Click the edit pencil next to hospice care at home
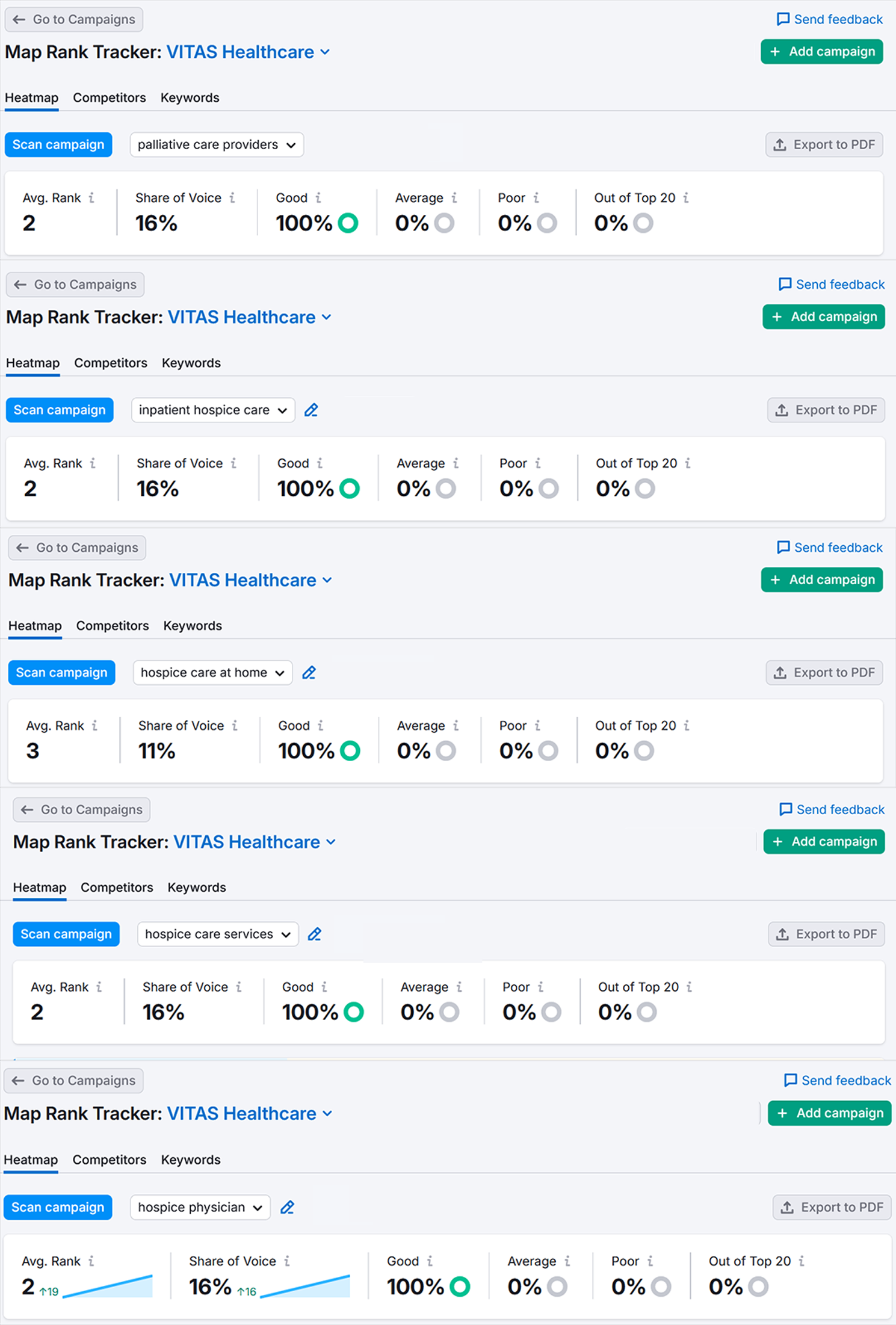Screen dimensions: 896x1325 point(309,673)
